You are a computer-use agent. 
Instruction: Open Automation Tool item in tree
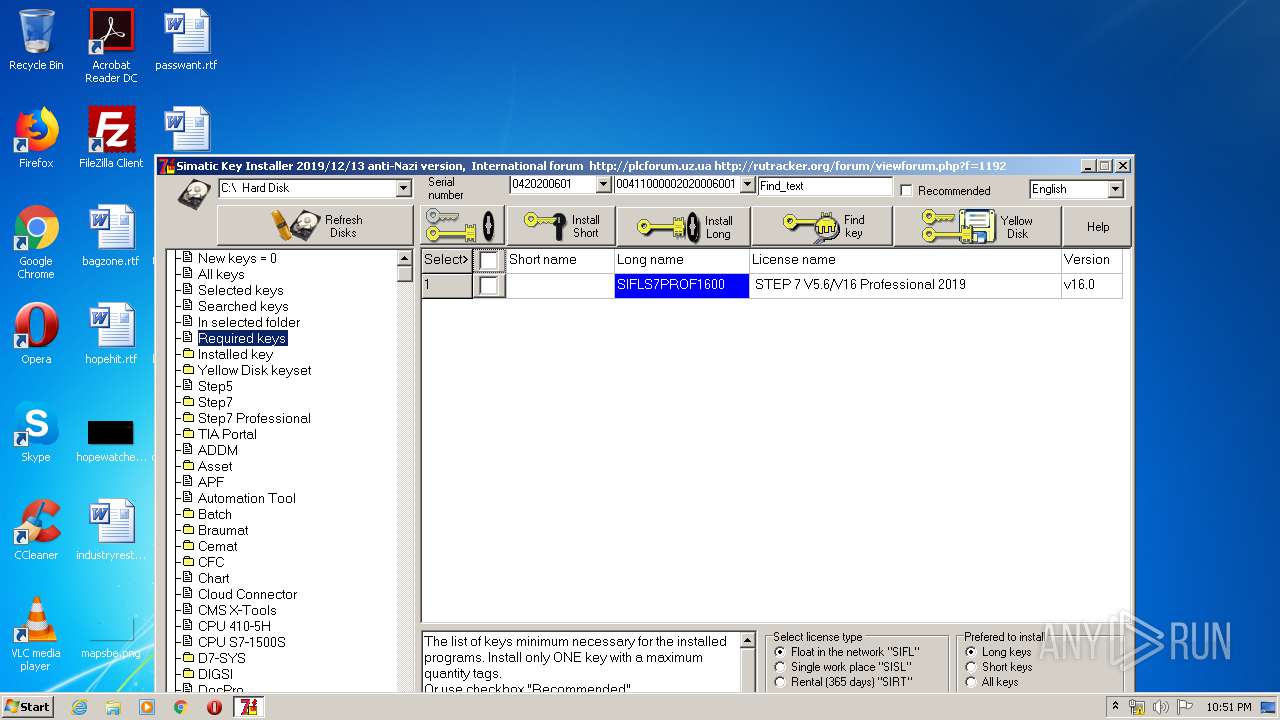(246, 498)
